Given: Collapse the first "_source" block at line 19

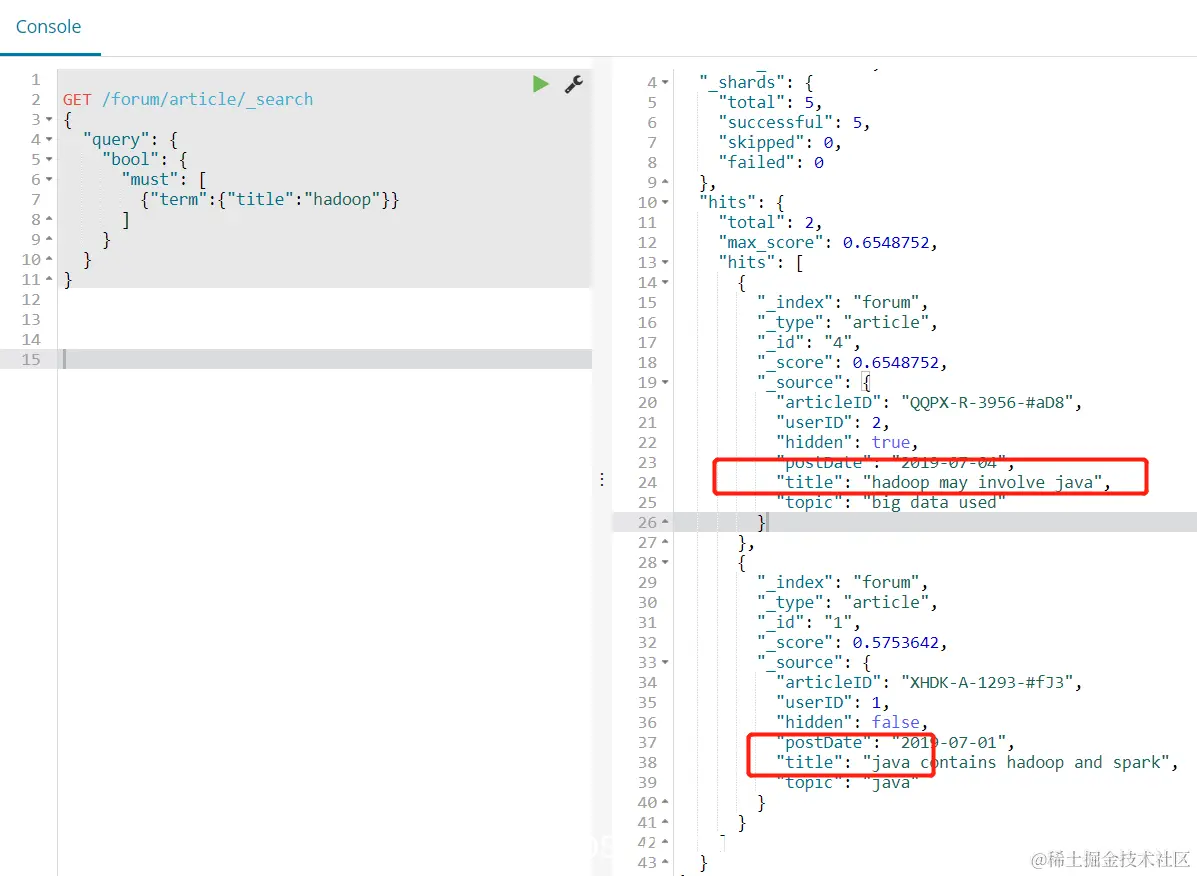Looking at the screenshot, I should 665,382.
